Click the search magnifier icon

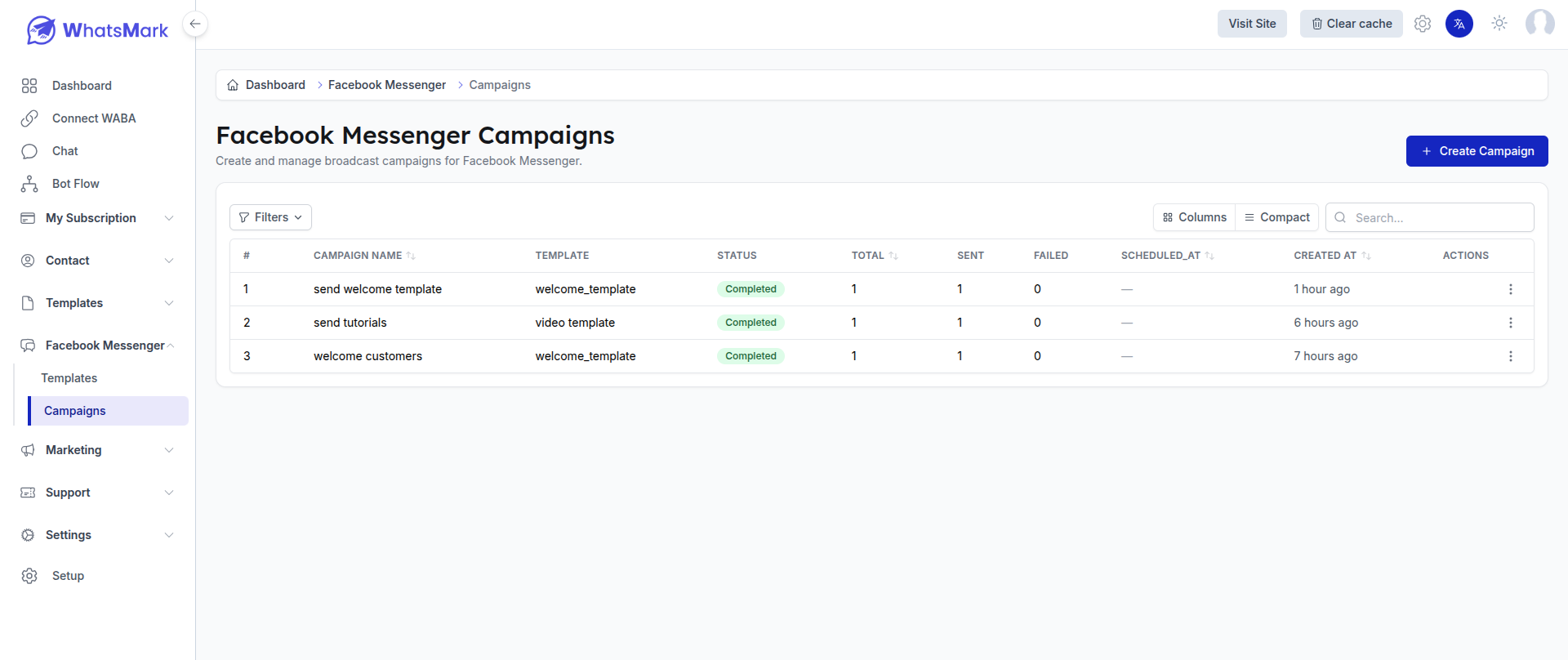(1340, 217)
